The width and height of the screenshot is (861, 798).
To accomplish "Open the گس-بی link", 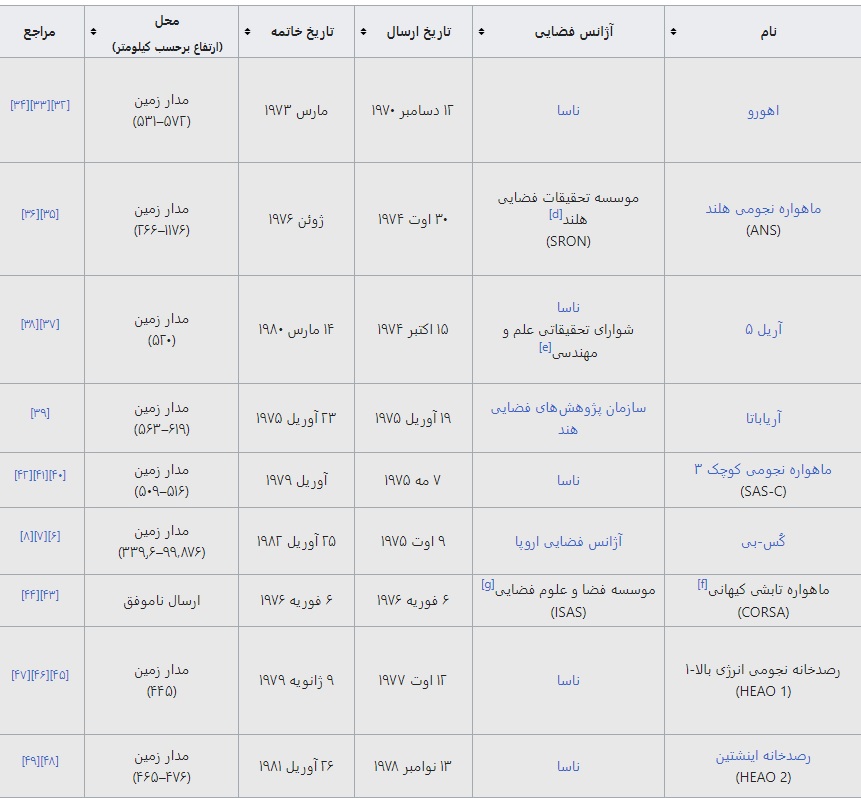I will coord(763,542).
